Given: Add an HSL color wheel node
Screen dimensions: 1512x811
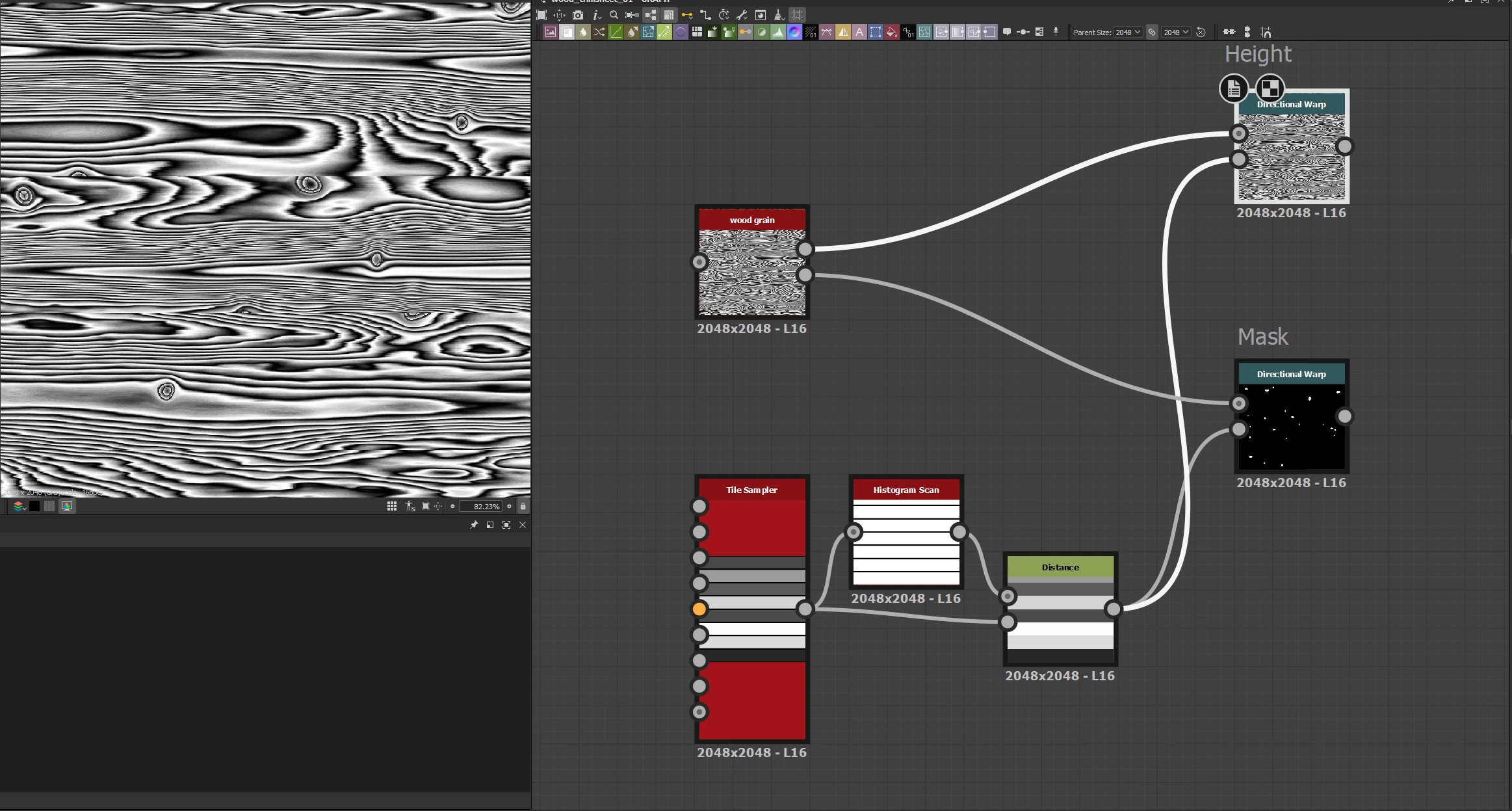Looking at the screenshot, I should (x=794, y=32).
